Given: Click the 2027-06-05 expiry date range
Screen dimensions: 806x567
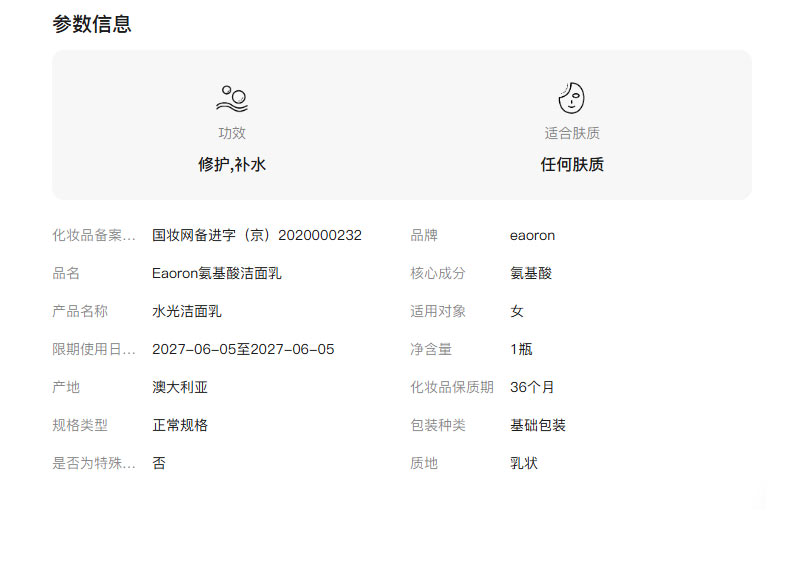Looking at the screenshot, I should [243, 349].
